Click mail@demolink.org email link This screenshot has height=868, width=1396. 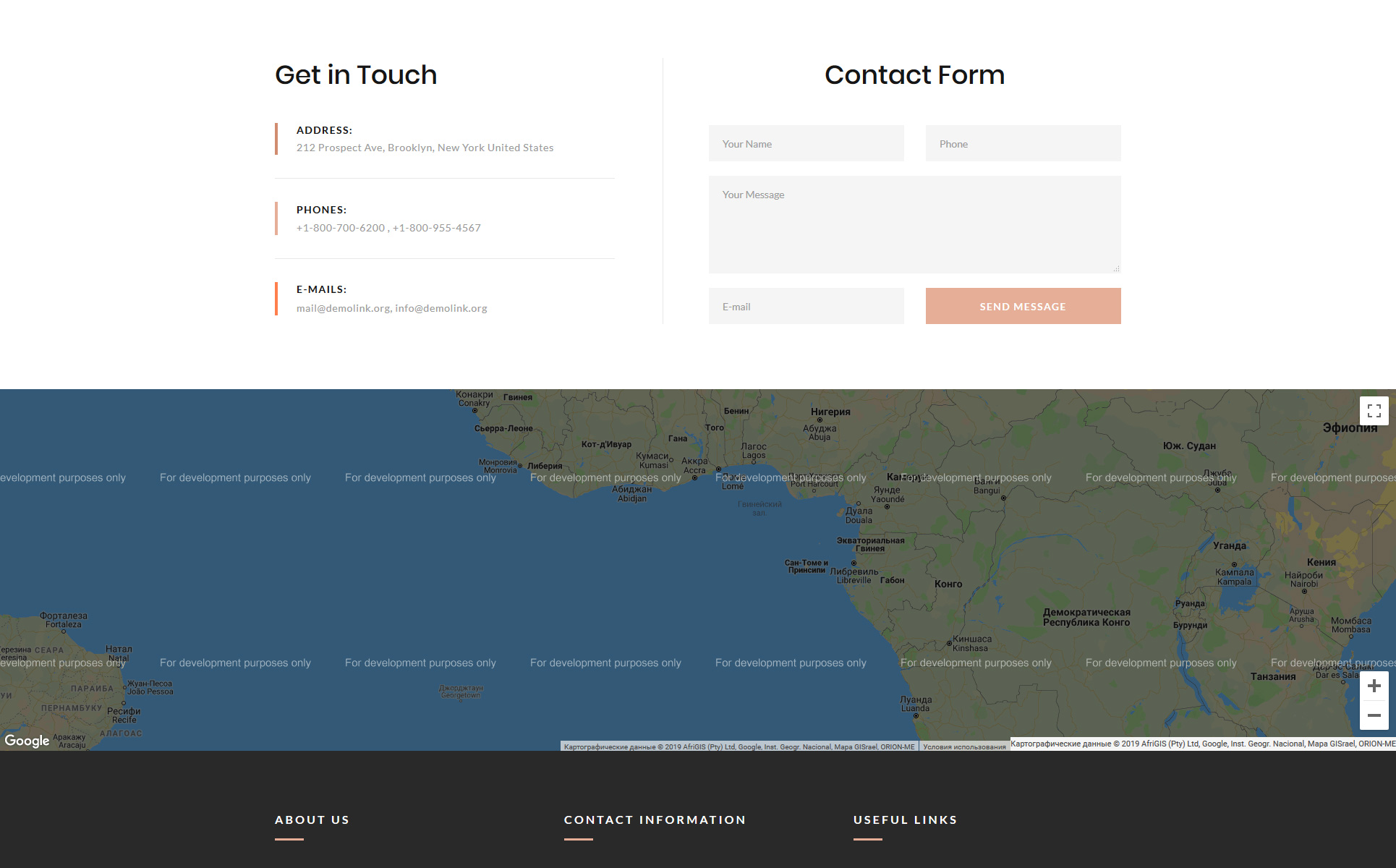coord(343,308)
